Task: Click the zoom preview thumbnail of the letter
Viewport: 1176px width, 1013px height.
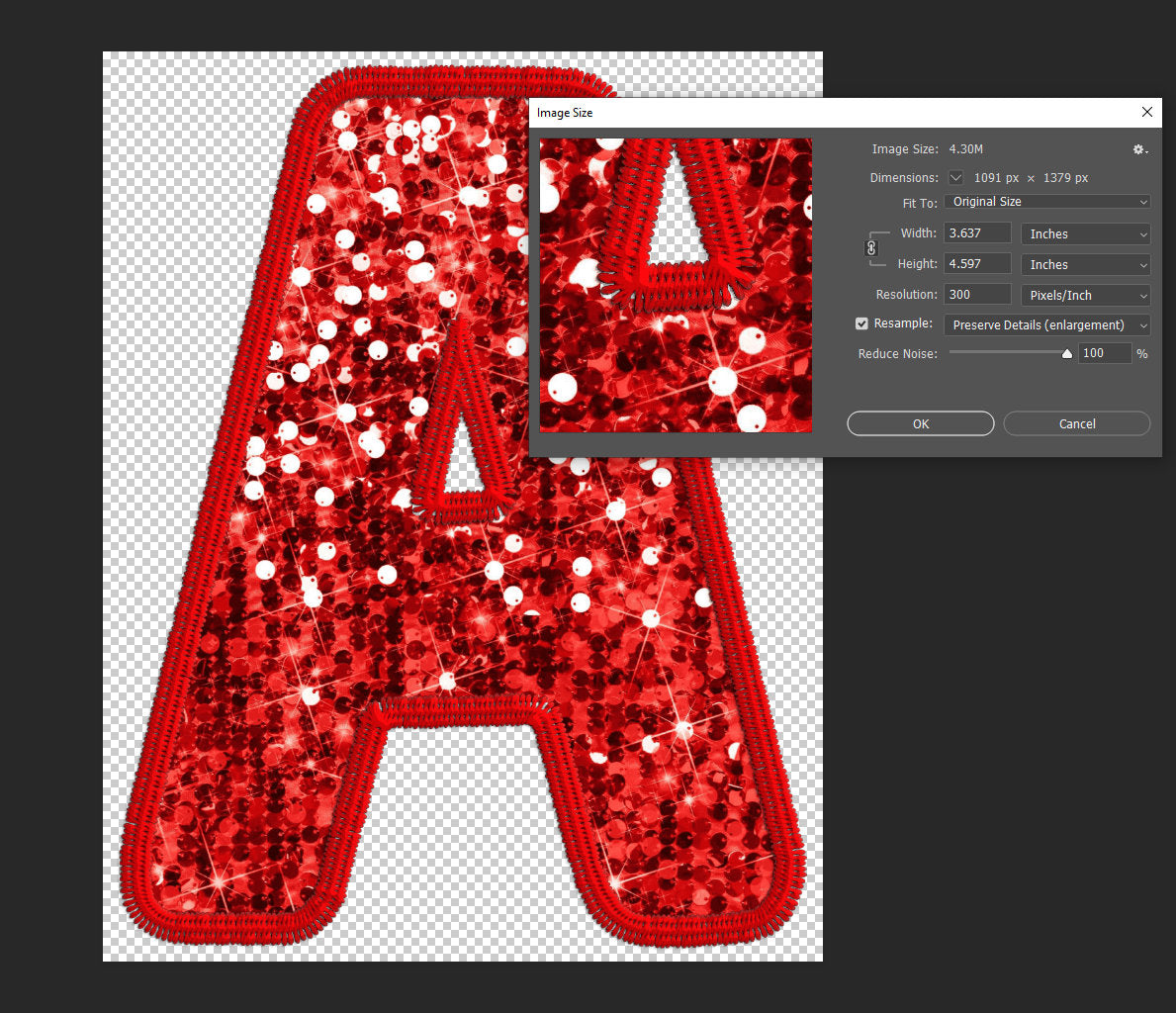Action: [x=676, y=285]
